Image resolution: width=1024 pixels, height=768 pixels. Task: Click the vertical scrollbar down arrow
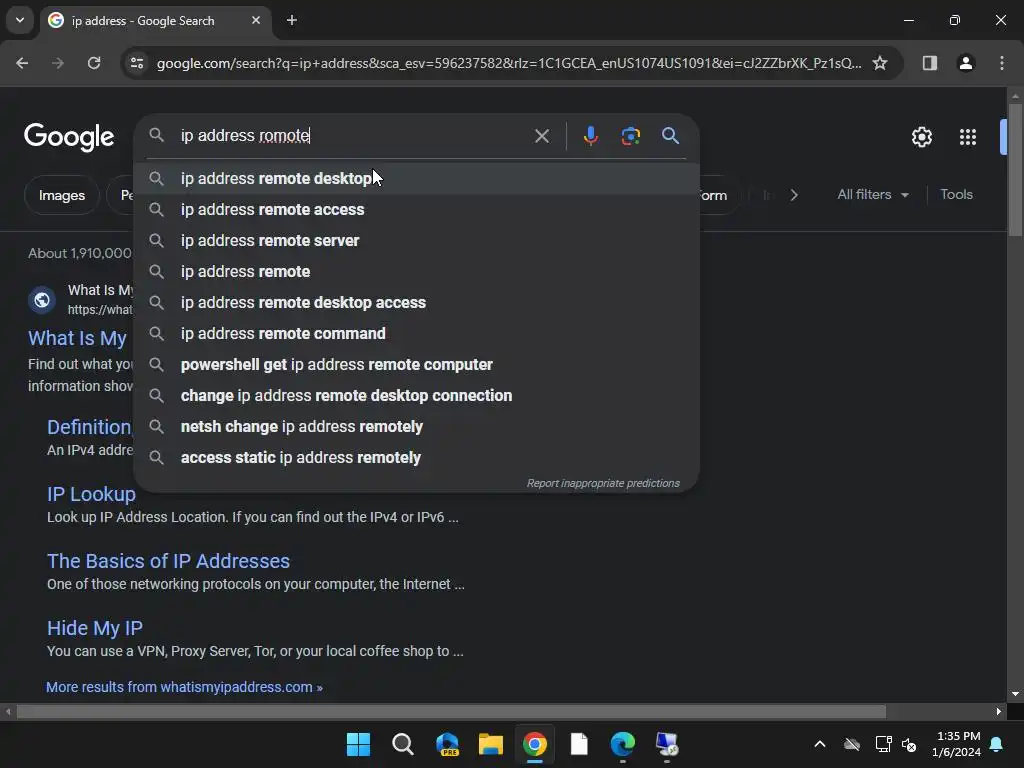tap(1015, 694)
